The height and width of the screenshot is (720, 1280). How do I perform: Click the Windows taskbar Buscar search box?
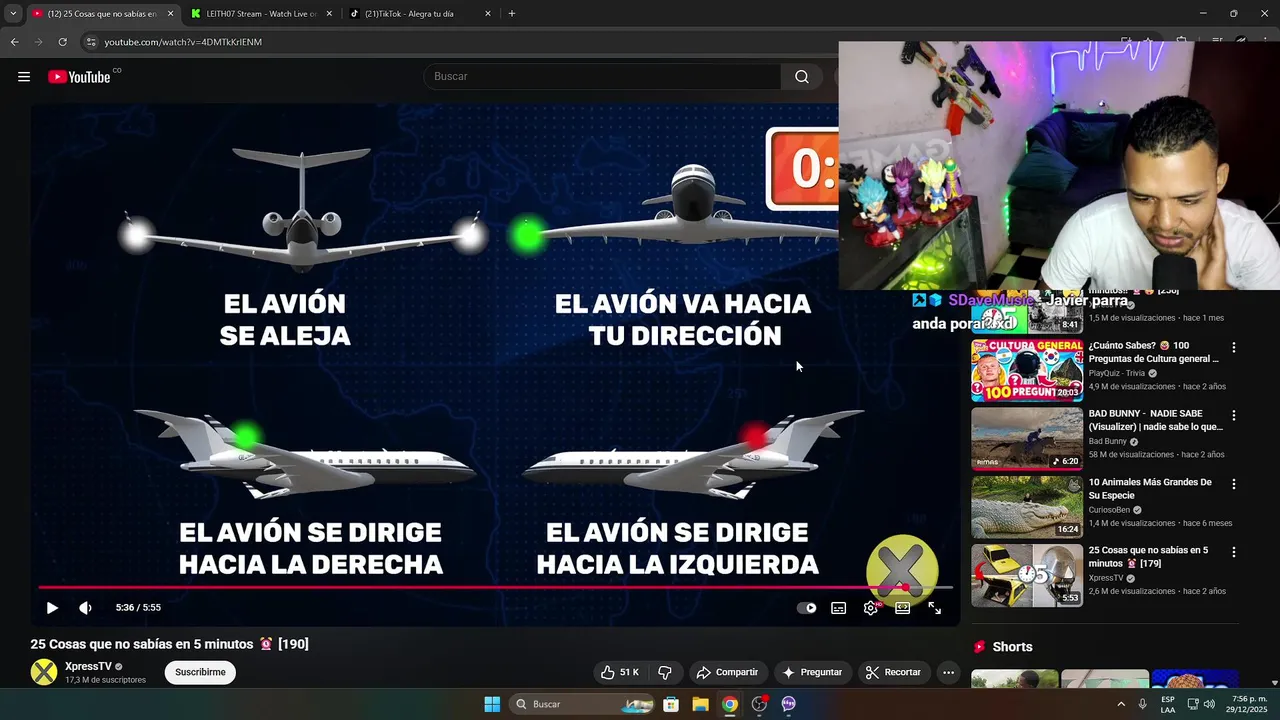[584, 704]
